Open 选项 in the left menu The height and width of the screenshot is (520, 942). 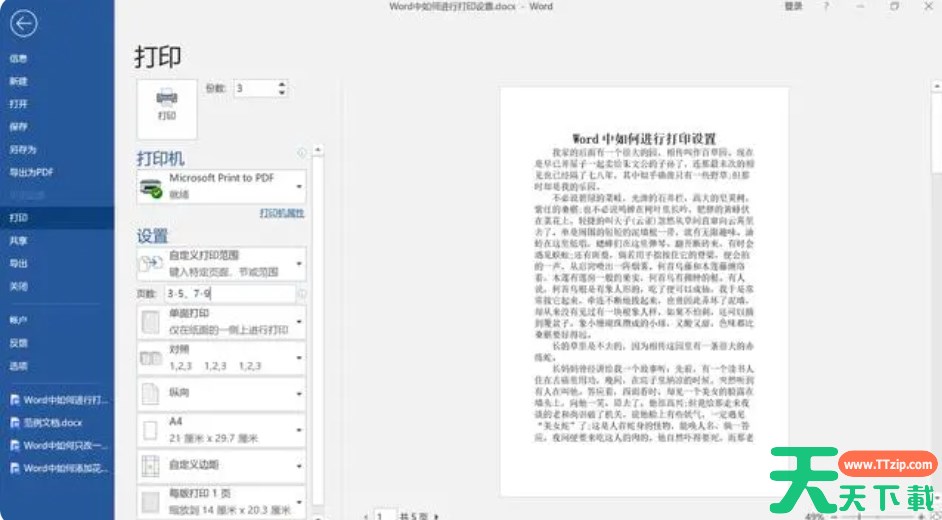pyautogui.click(x=19, y=366)
